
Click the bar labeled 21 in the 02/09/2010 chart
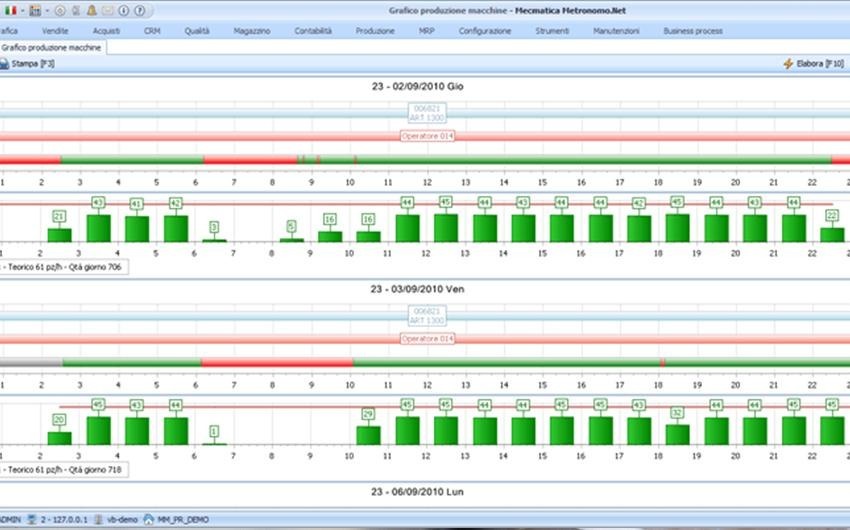coord(60,235)
